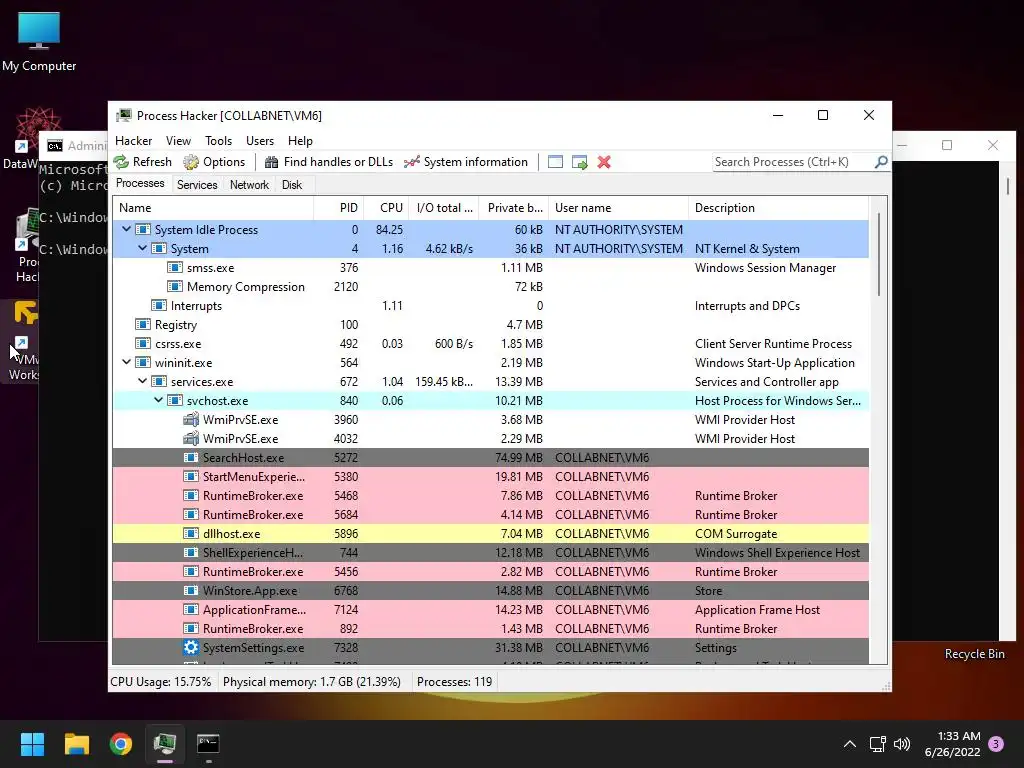Sort by the User name column header
The image size is (1024, 768).
tap(618, 208)
